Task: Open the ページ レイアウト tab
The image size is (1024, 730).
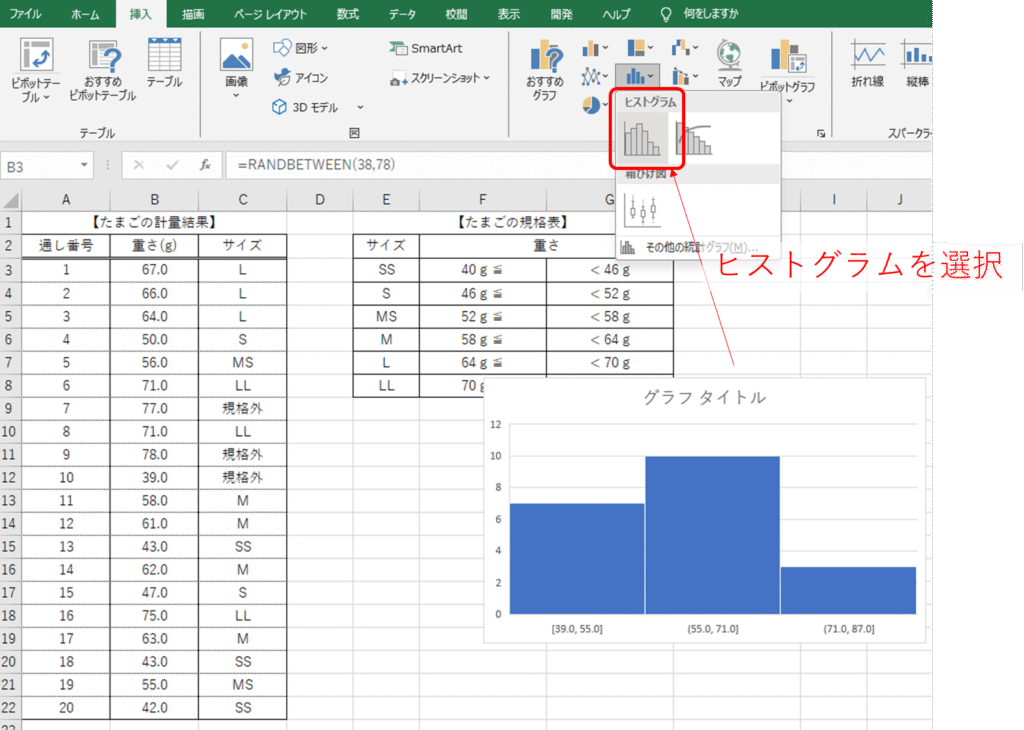Action: point(270,14)
